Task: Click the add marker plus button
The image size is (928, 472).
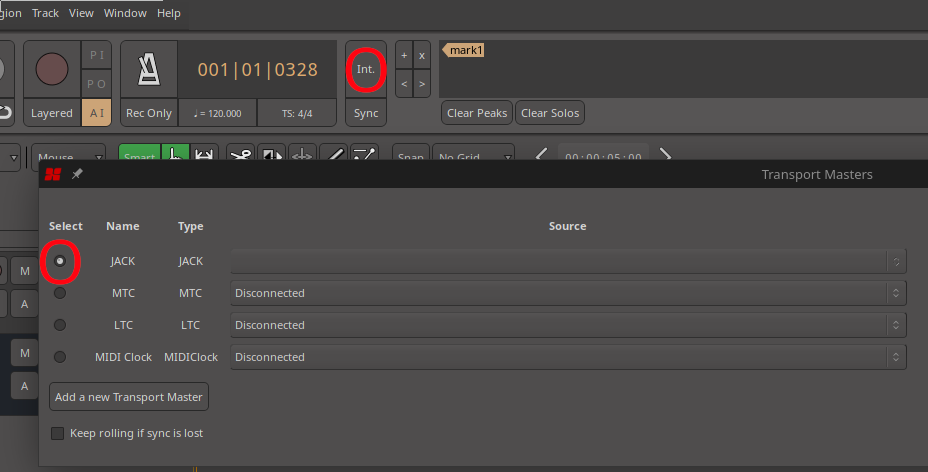Action: click(x=404, y=56)
